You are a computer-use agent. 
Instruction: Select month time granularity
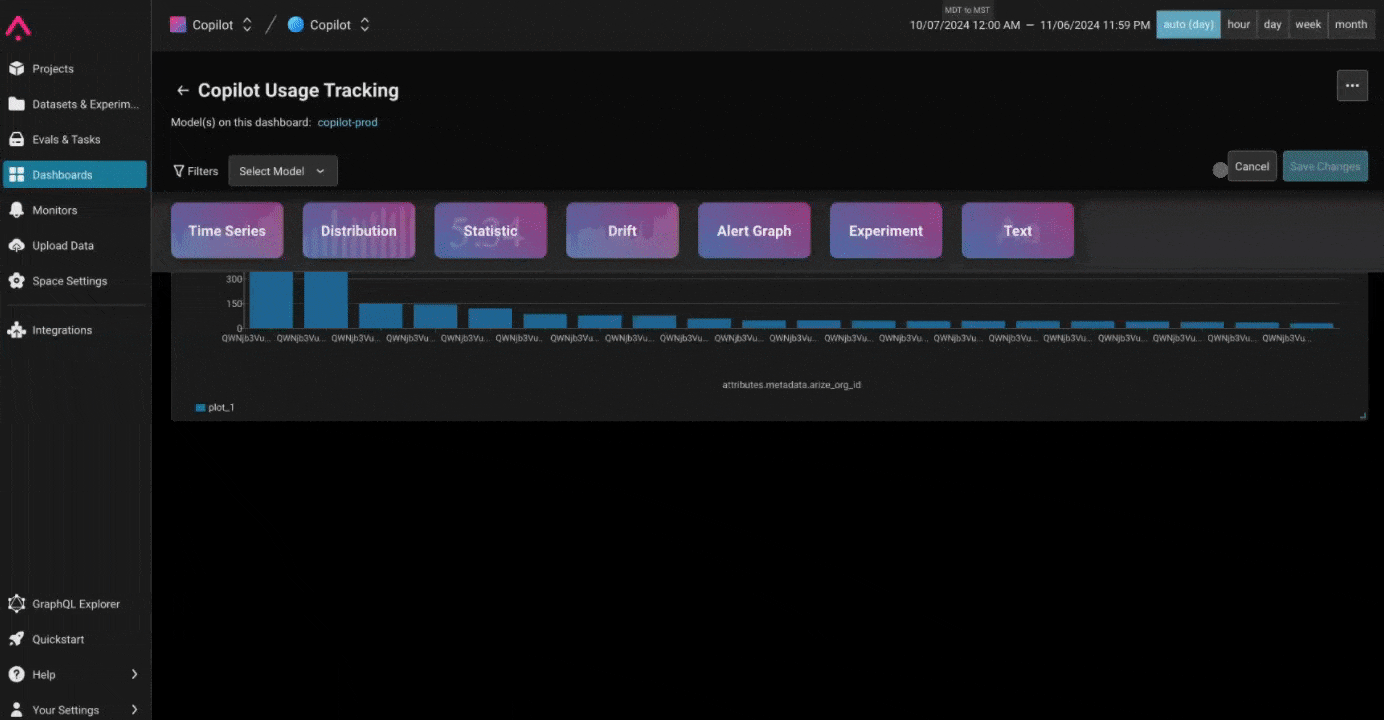(1351, 25)
